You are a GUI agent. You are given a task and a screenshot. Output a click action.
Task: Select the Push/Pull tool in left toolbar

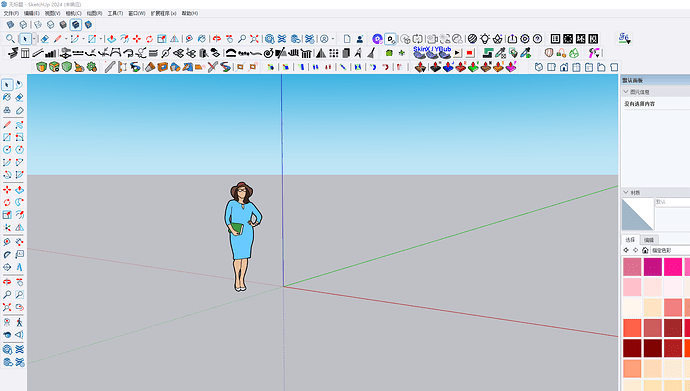[19, 190]
